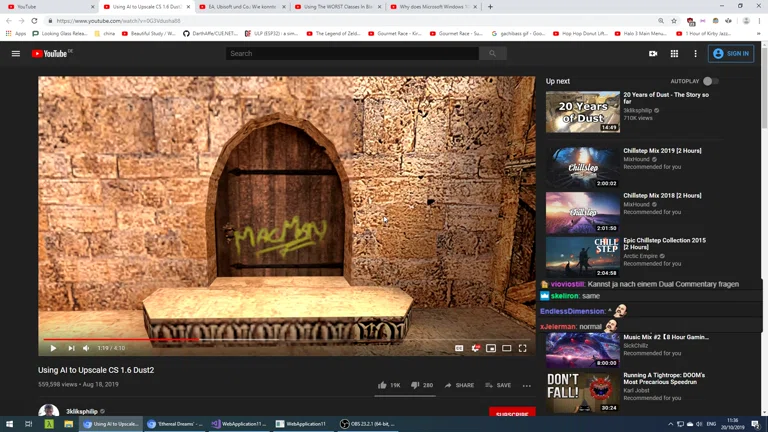The image size is (768, 432).
Task: Close the Using AI to Upscale tab
Action: coord(188,7)
